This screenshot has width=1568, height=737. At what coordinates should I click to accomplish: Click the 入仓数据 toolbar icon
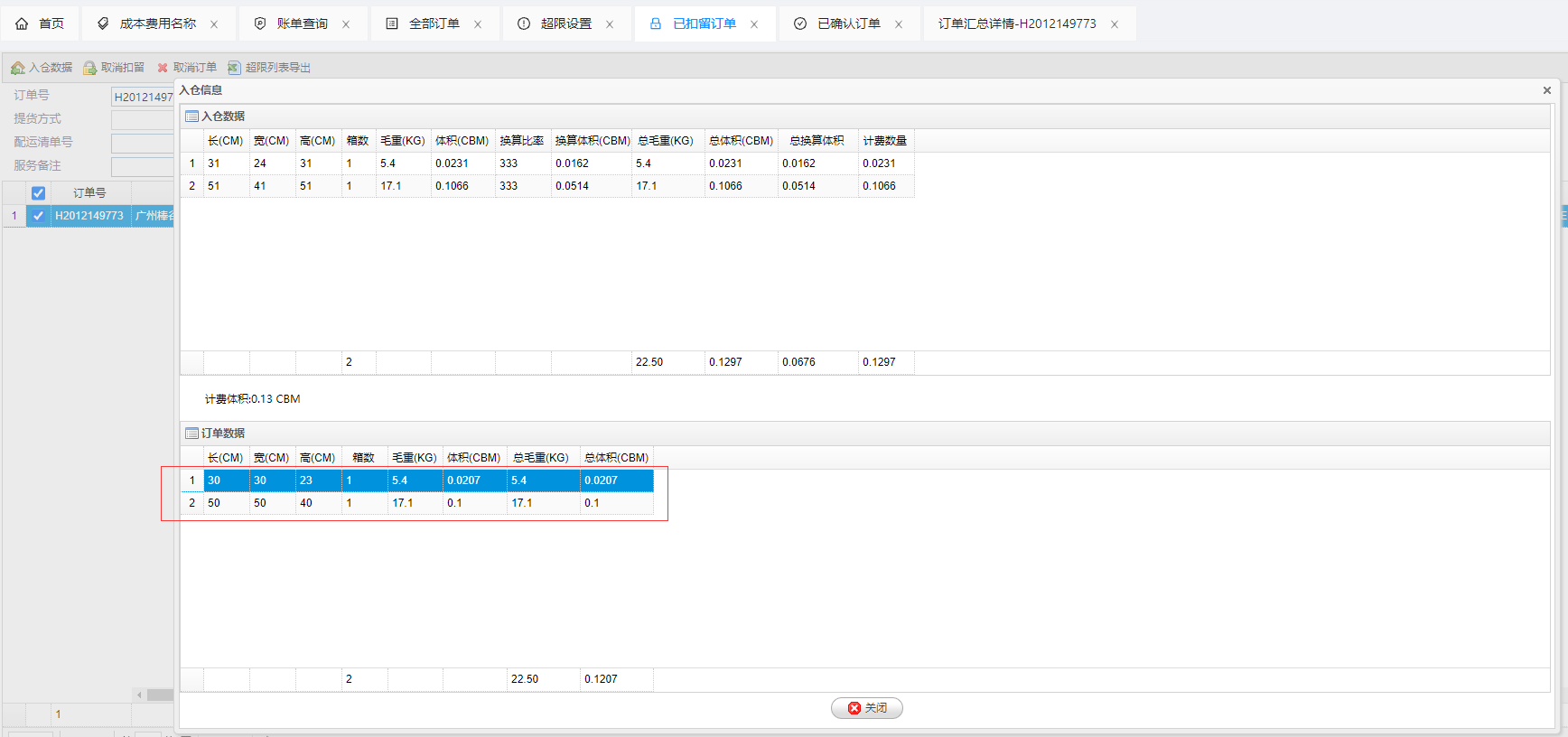pyautogui.click(x=17, y=68)
